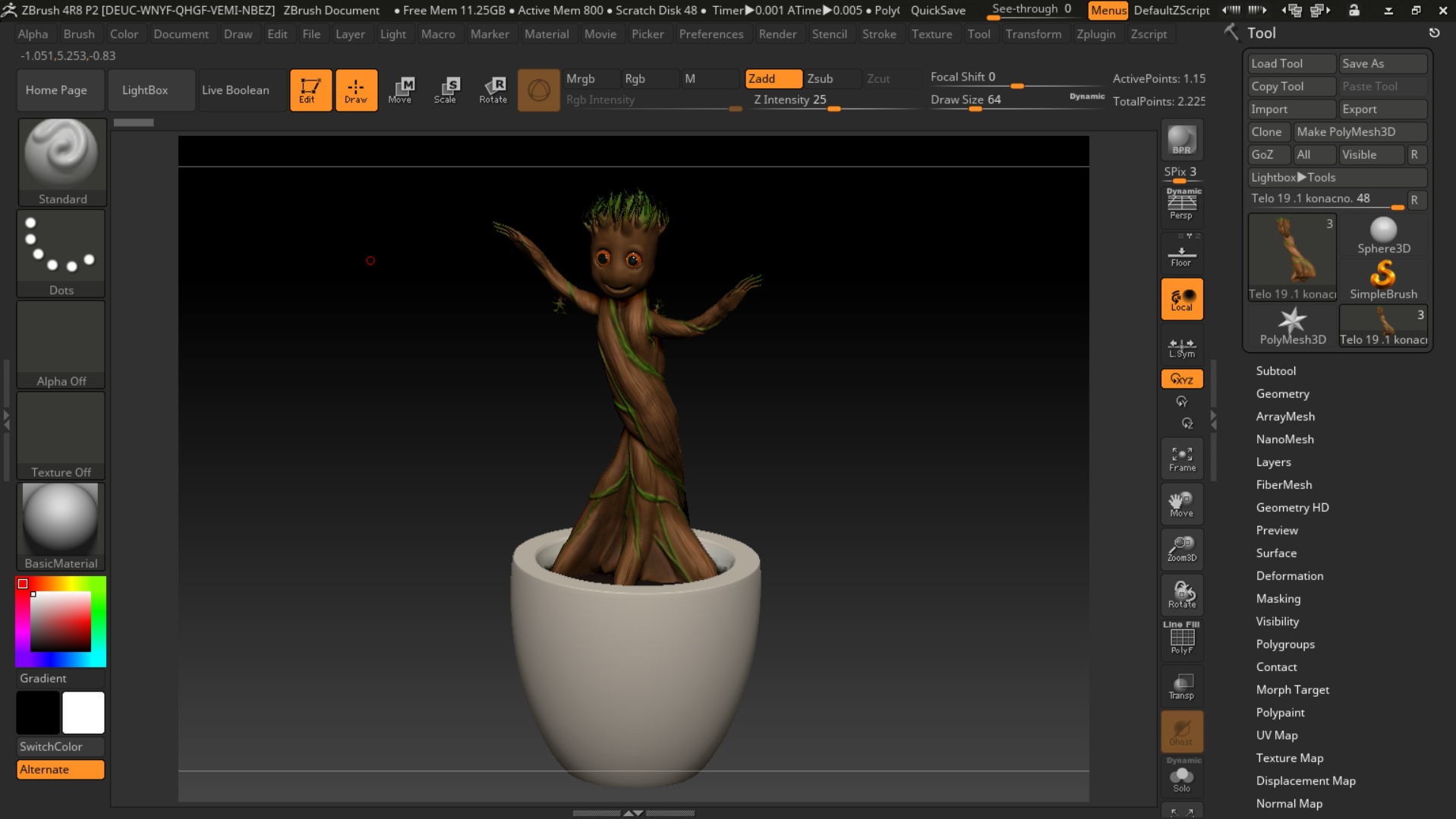The width and height of the screenshot is (1456, 819).
Task: Click the Make PolyMesh3D button
Action: coord(1360,132)
